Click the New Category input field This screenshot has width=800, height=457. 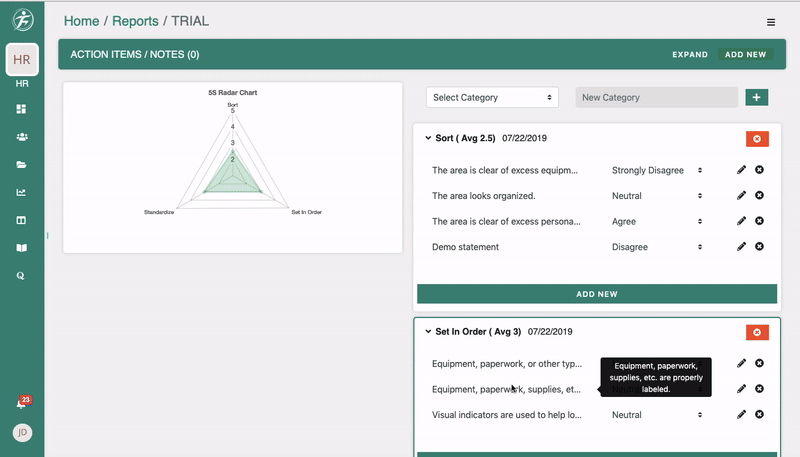(x=655, y=97)
